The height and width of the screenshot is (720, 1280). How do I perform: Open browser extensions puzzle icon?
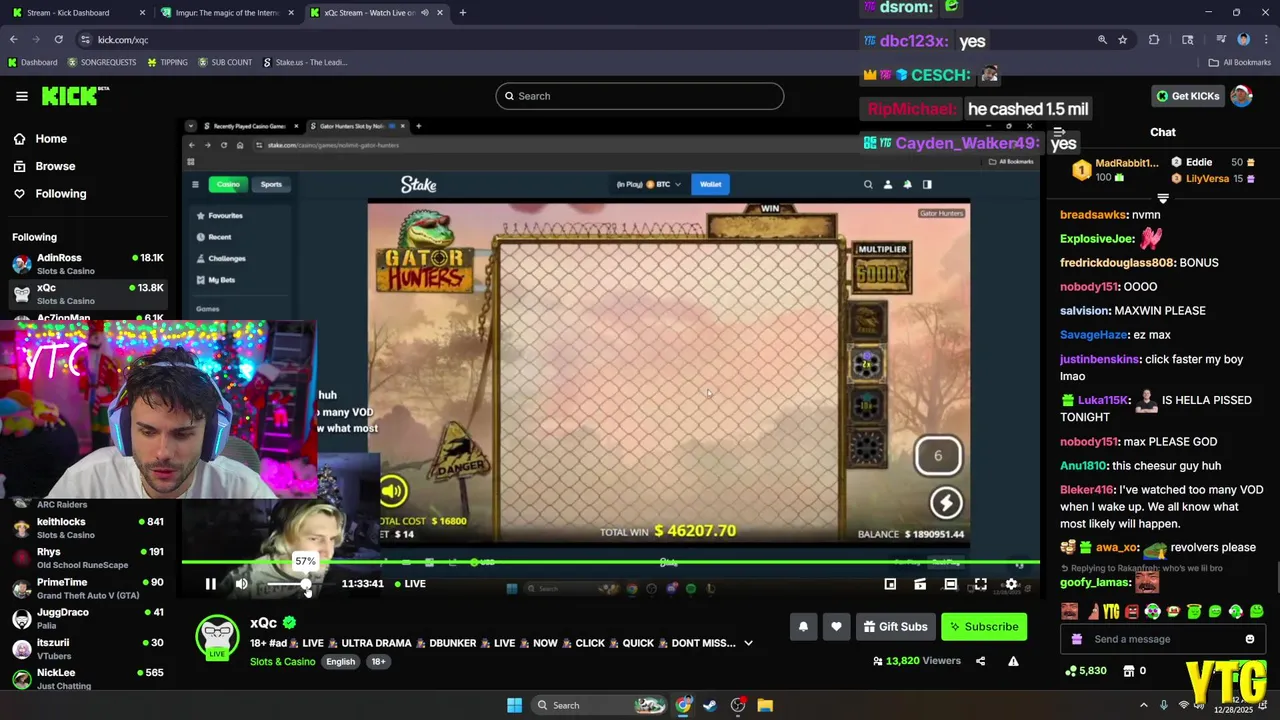(1154, 40)
